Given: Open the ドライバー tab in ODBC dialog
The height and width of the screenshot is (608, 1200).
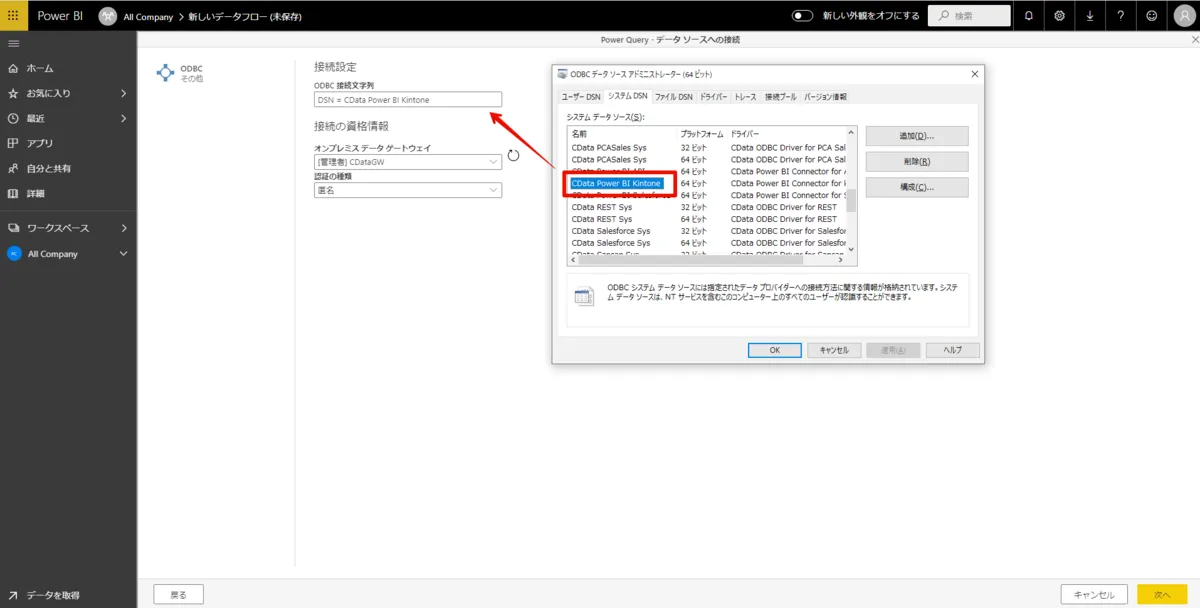Looking at the screenshot, I should (712, 96).
